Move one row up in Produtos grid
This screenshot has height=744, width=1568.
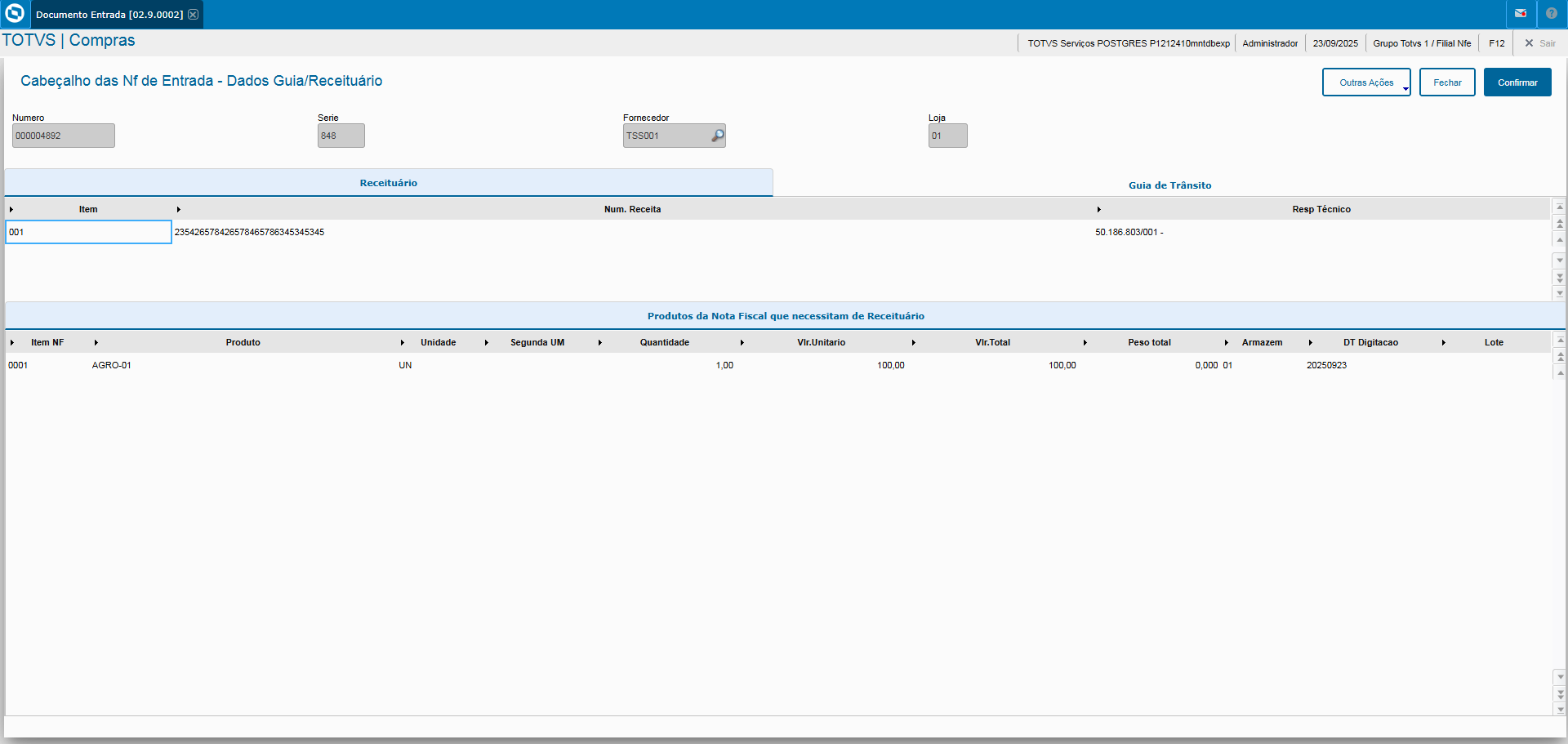pos(1560,372)
